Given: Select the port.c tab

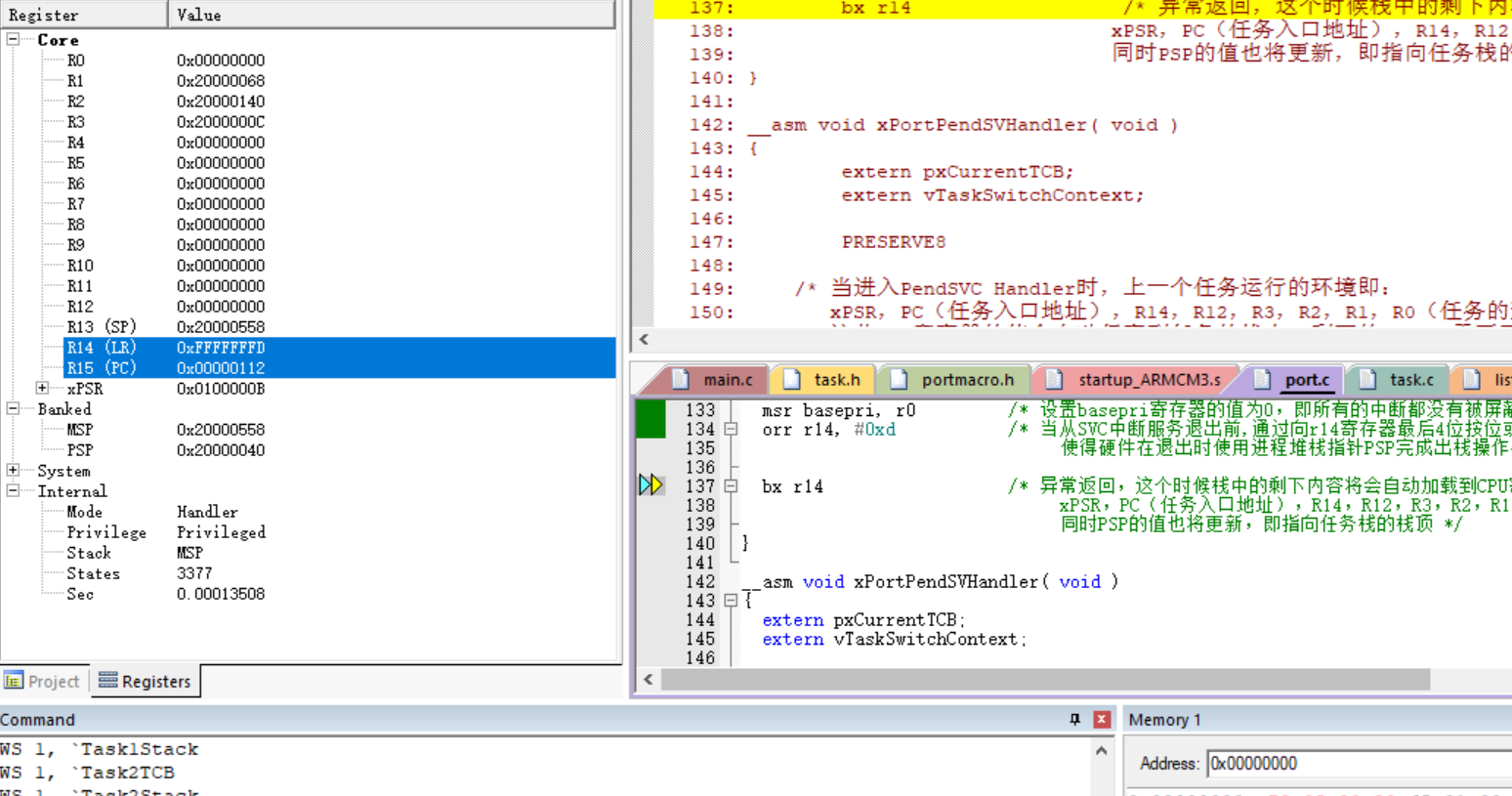Looking at the screenshot, I should point(1293,380).
